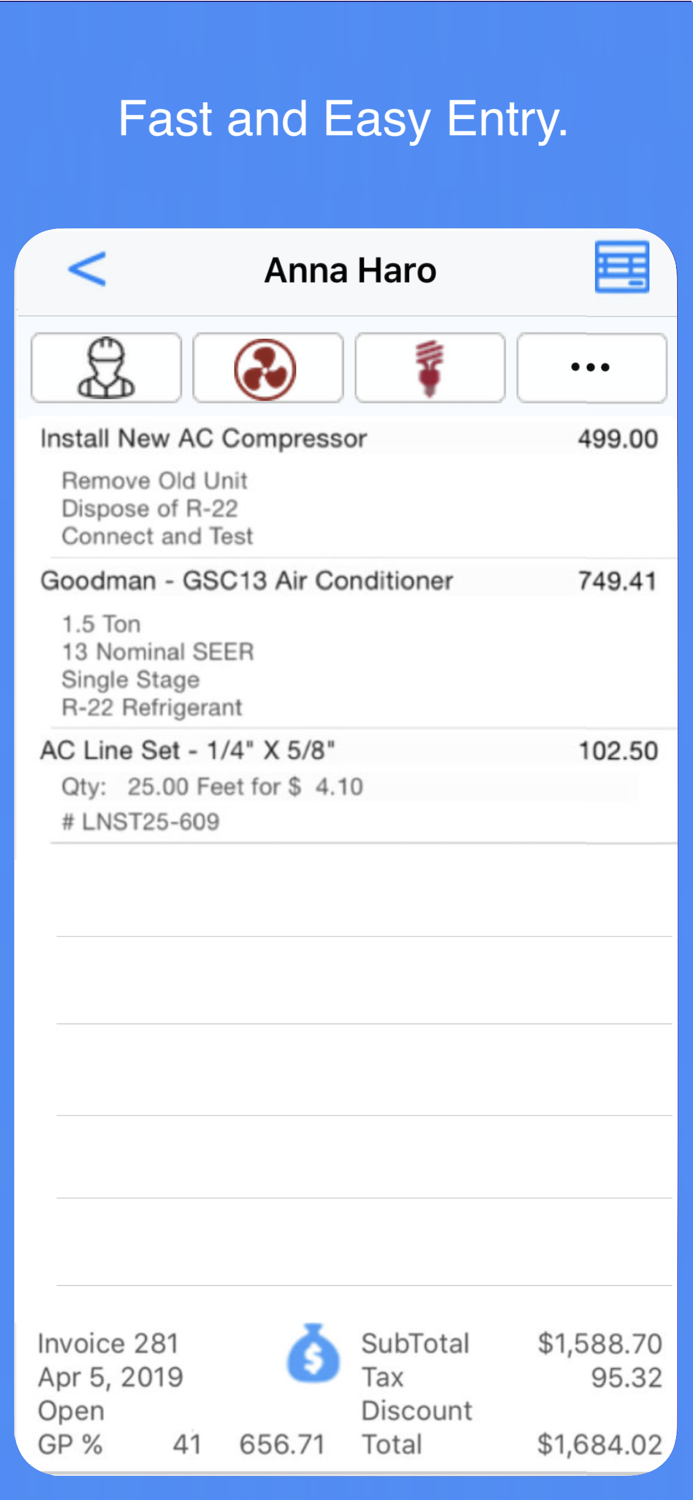Navigate back using the blue chevron

86,269
